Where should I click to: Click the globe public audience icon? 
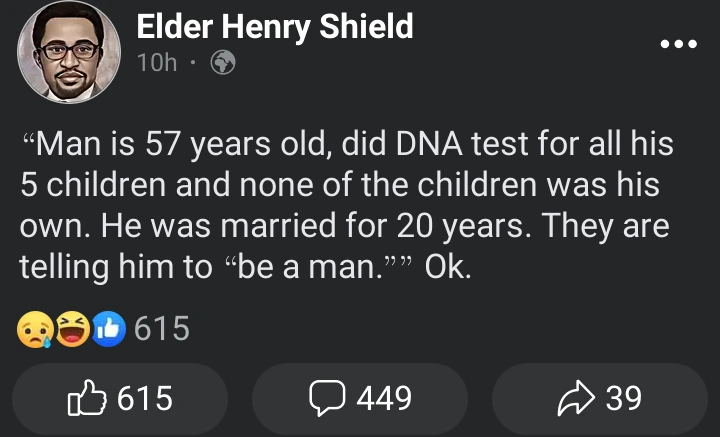(x=223, y=63)
